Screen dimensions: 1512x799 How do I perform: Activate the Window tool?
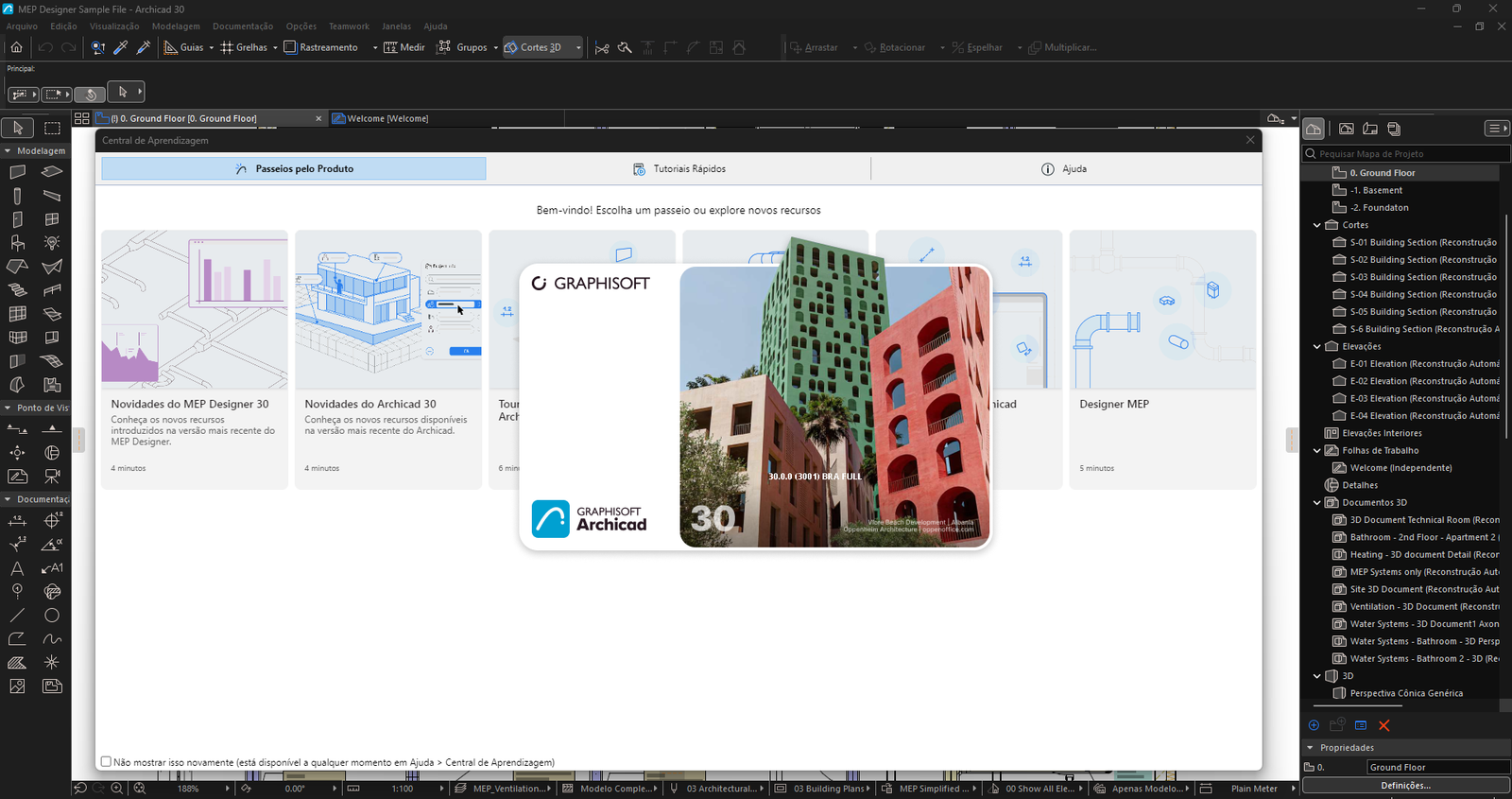[52, 219]
